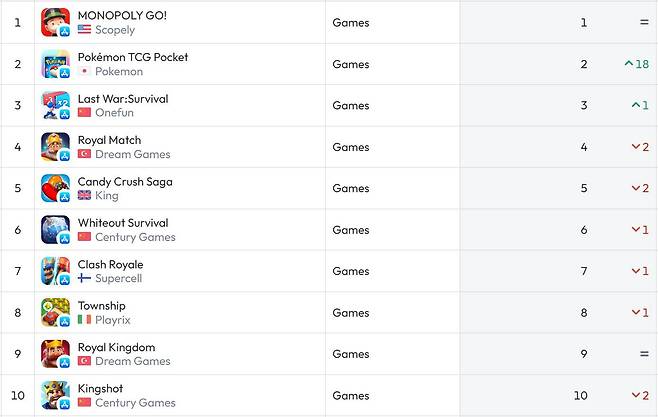Screen dimensions: 658x417
Task: Click the Royal Kingdom app icon
Action: [55, 354]
